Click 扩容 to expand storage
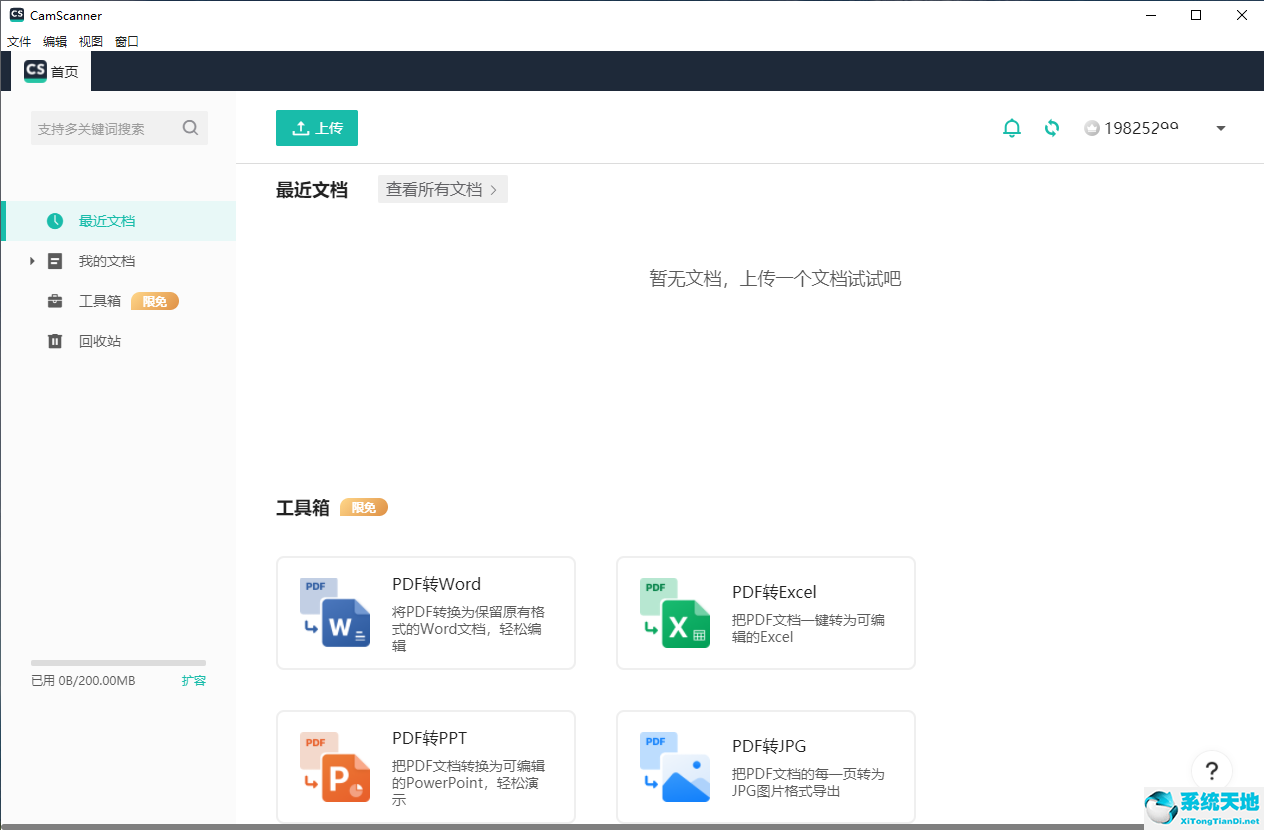Screen dimensions: 1264x830 (x=194, y=681)
